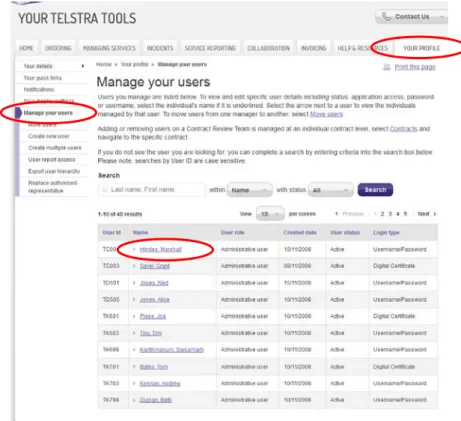461x421 pixels.
Task: Open 'Create multiple users' in the sidebar
Action: point(55,148)
